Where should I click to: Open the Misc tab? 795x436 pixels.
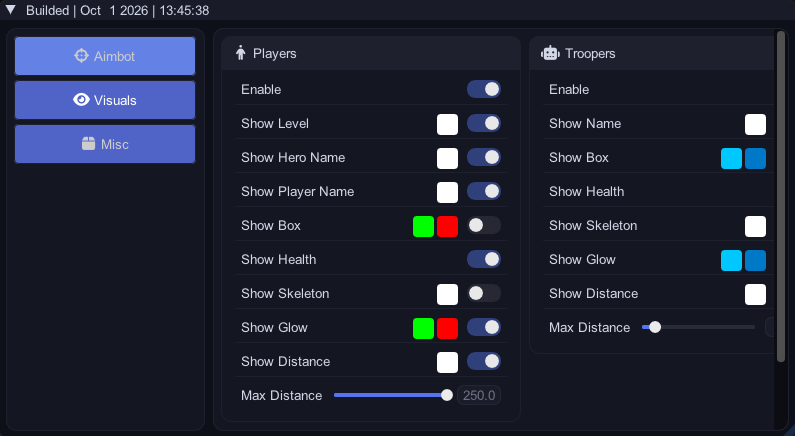click(105, 144)
